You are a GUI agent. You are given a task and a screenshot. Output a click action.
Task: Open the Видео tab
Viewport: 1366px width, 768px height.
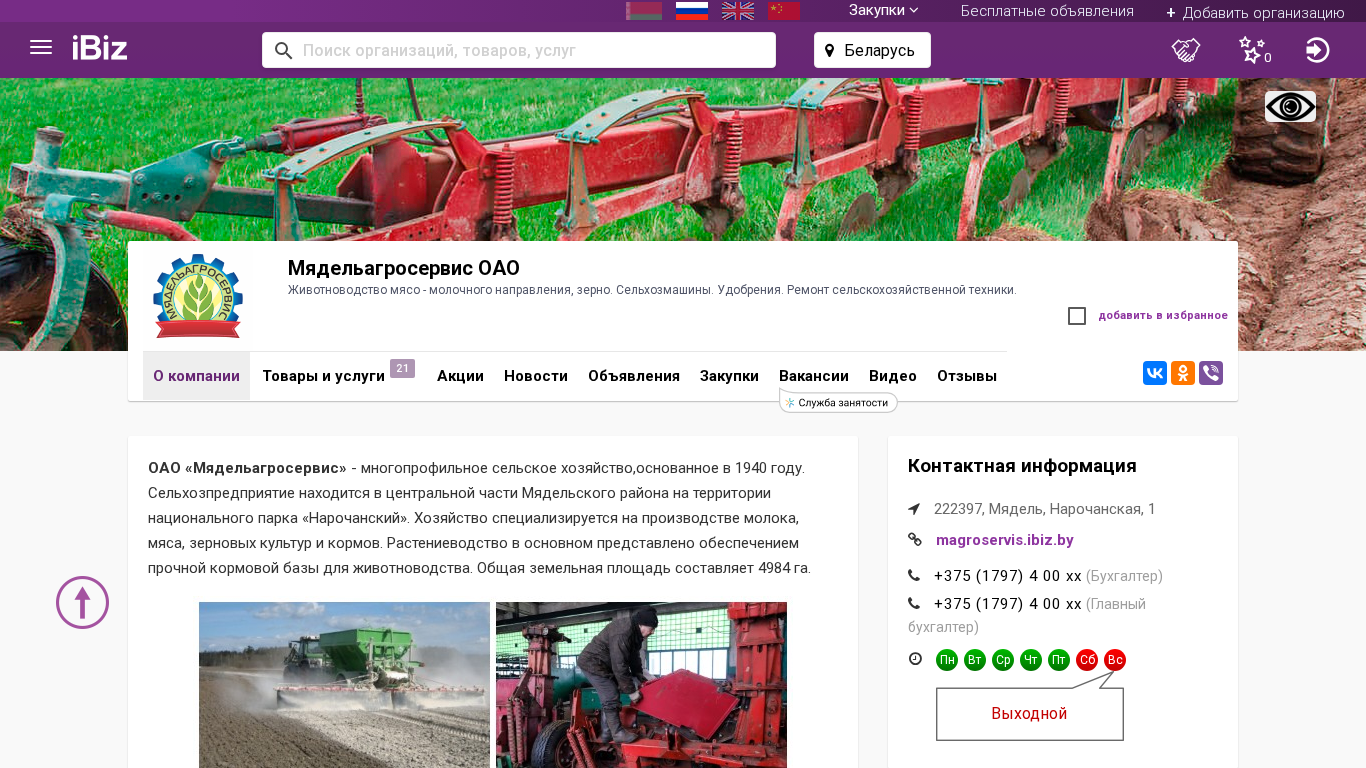(893, 376)
